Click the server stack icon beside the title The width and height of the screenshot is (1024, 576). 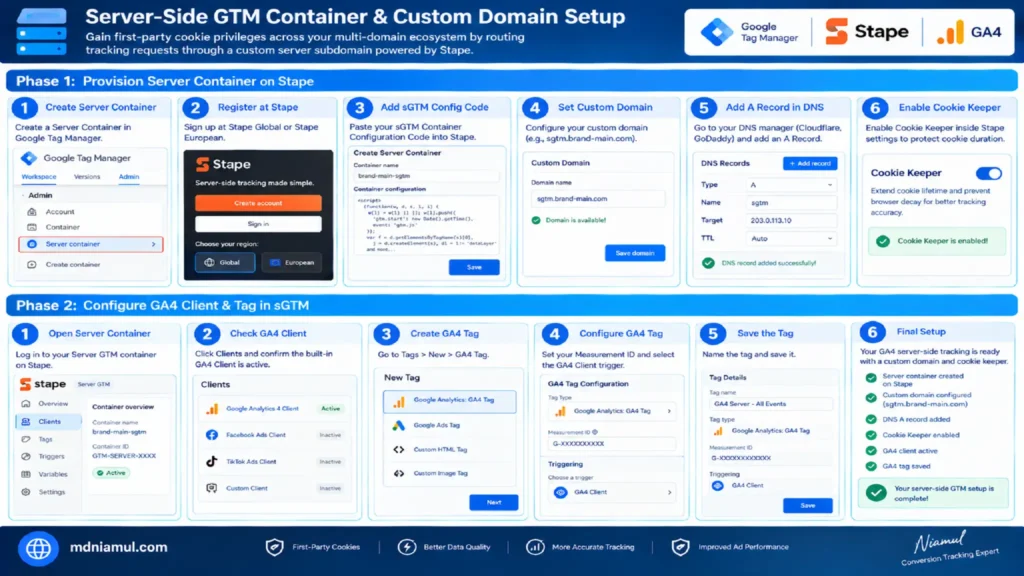pyautogui.click(x=41, y=32)
